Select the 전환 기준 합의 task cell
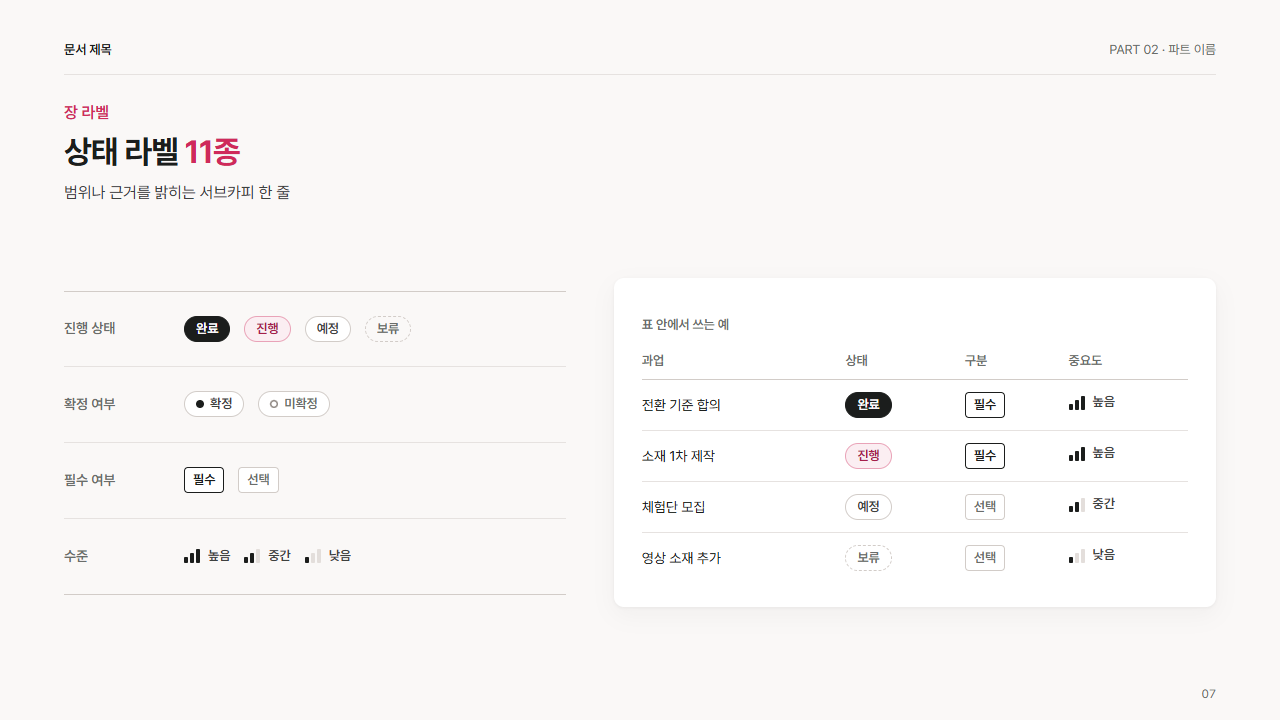Image resolution: width=1280 pixels, height=720 pixels. [x=681, y=405]
